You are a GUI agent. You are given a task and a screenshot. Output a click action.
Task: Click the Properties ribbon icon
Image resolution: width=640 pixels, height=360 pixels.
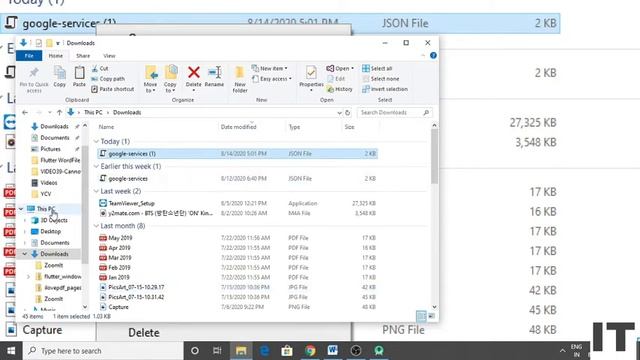point(311,73)
